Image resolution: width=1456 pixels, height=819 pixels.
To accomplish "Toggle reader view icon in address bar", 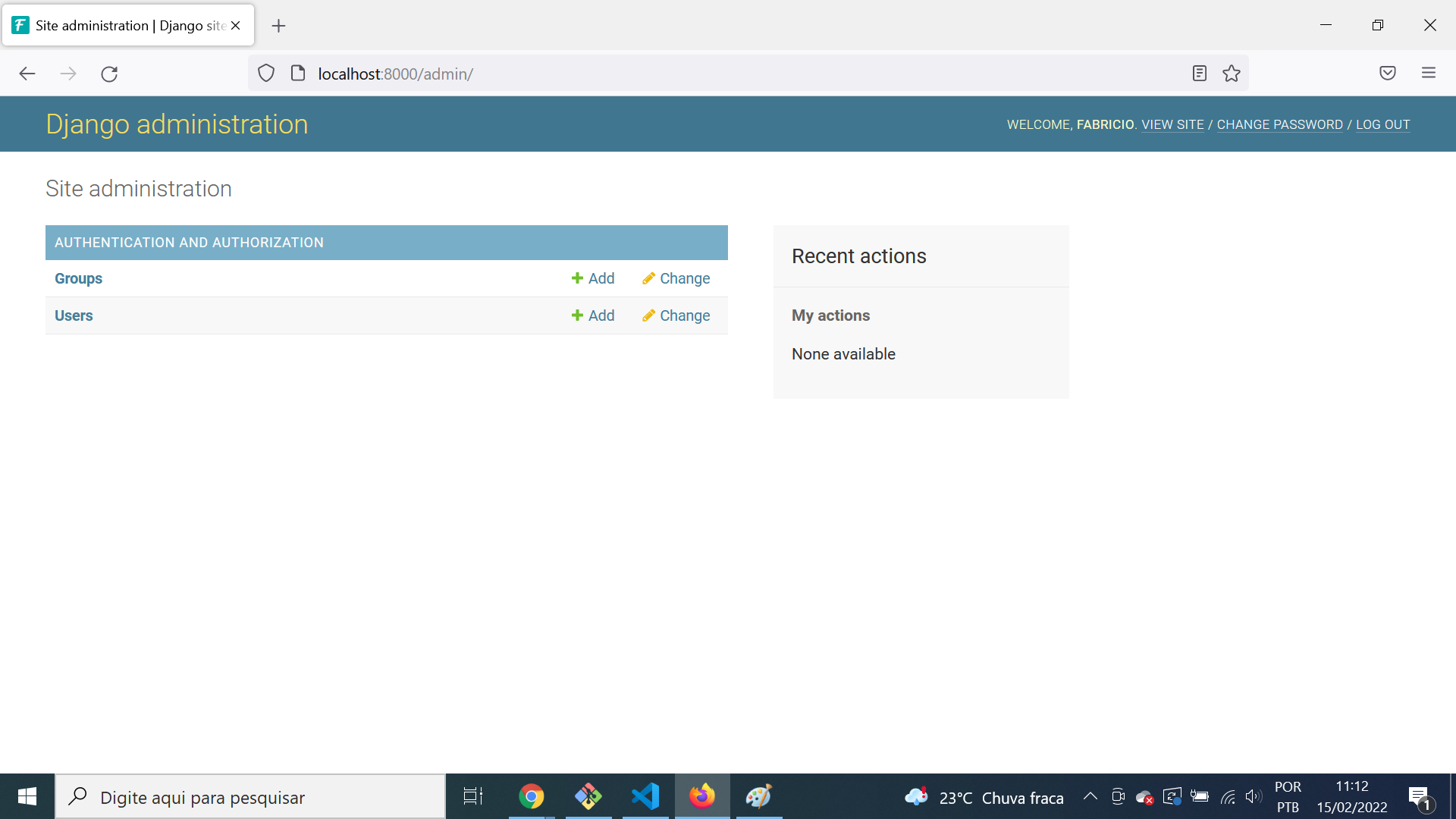I will point(1199,74).
